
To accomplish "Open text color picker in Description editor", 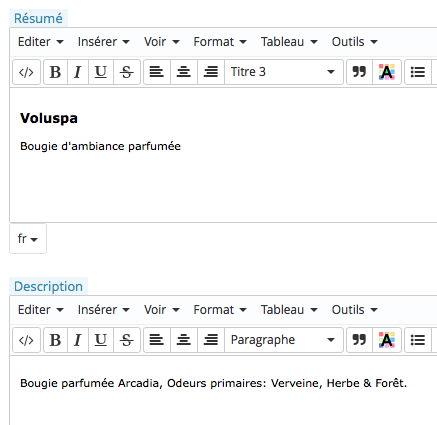I will [387, 340].
